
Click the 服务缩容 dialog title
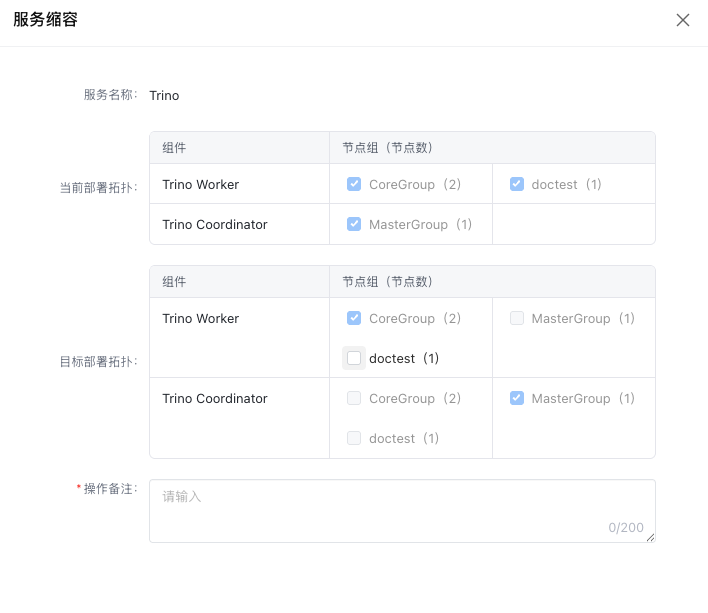coord(45,19)
